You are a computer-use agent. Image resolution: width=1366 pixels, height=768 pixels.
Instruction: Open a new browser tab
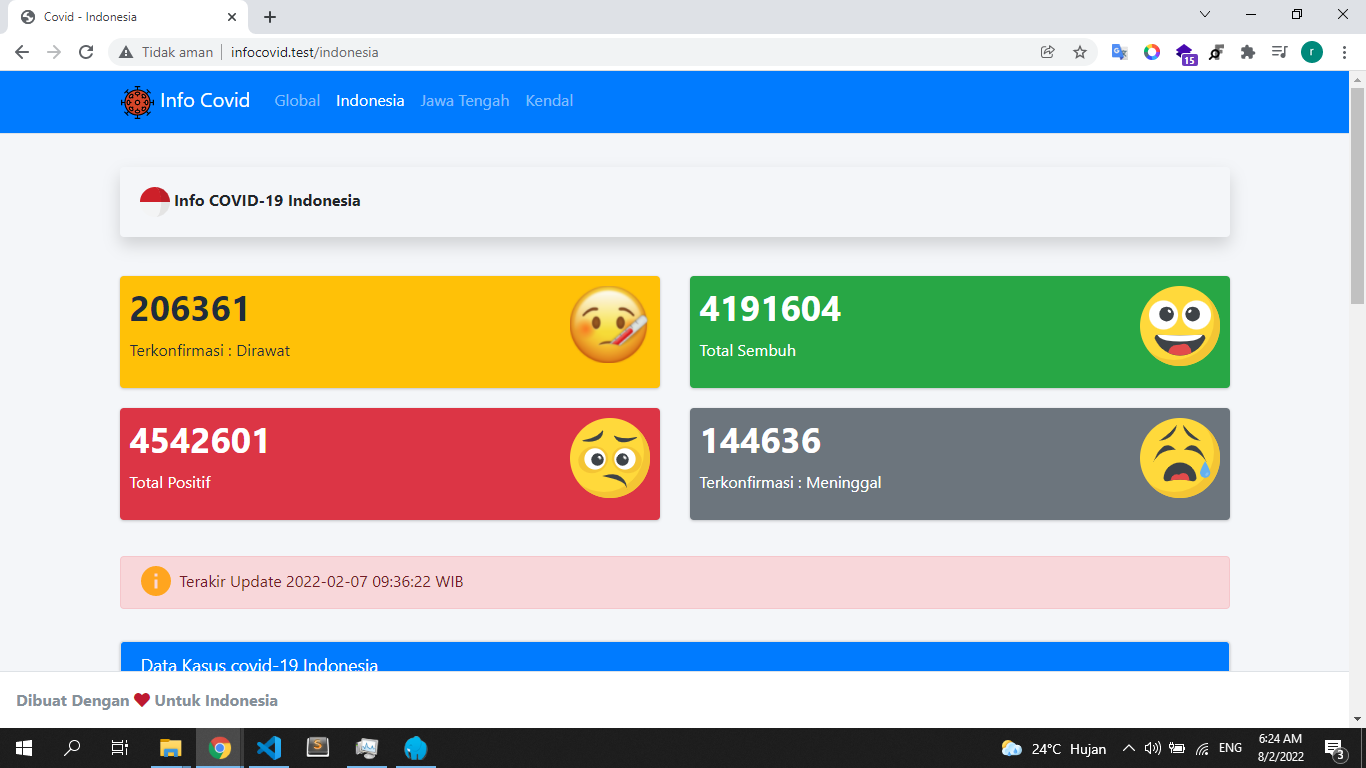point(270,17)
